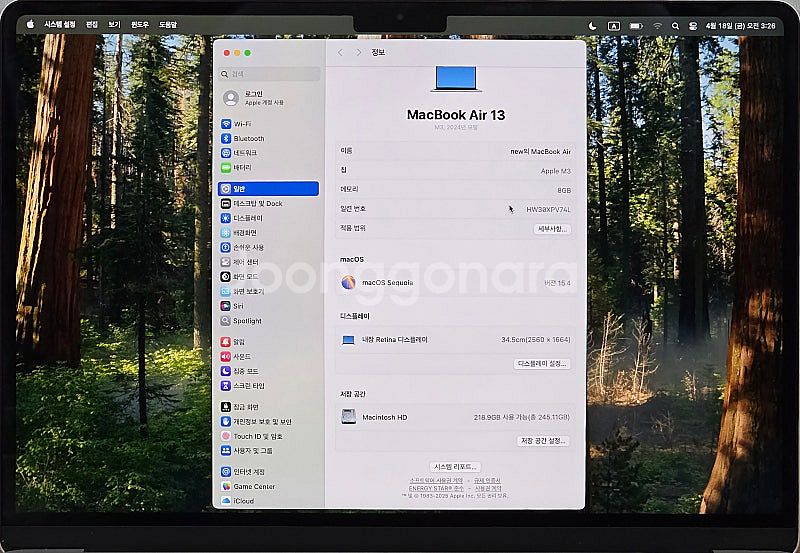
Task: Open the 윈도우 (Window) menu
Action: tap(140, 24)
